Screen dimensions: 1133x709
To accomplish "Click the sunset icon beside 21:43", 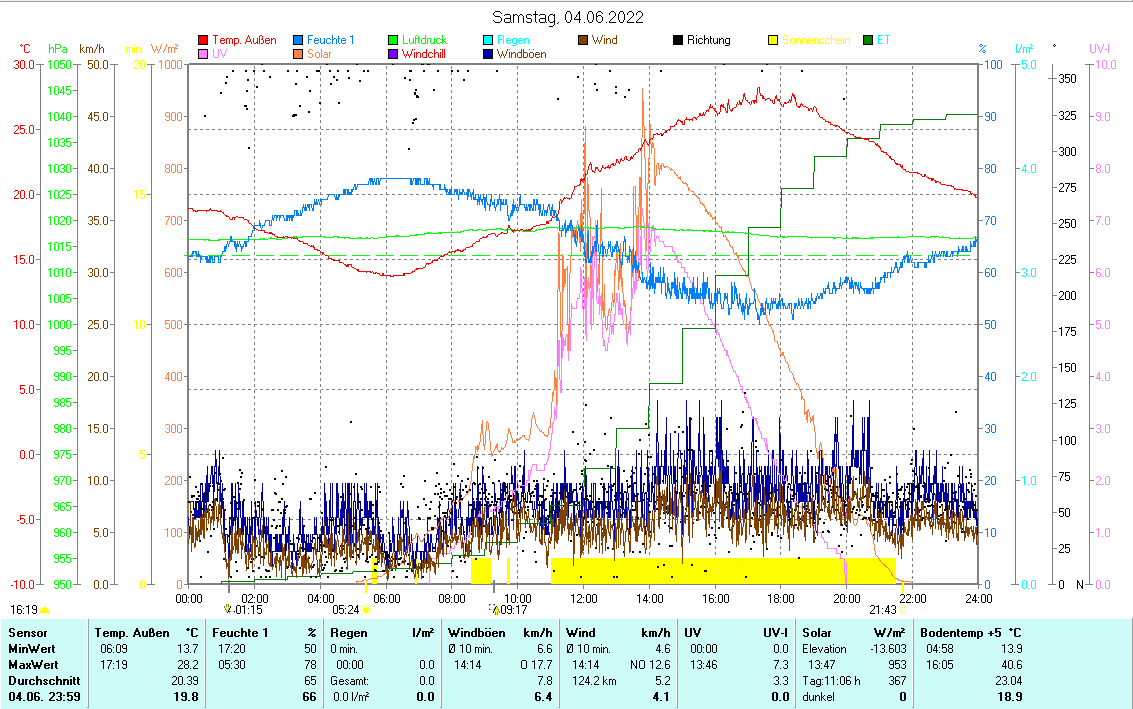I will point(902,610).
